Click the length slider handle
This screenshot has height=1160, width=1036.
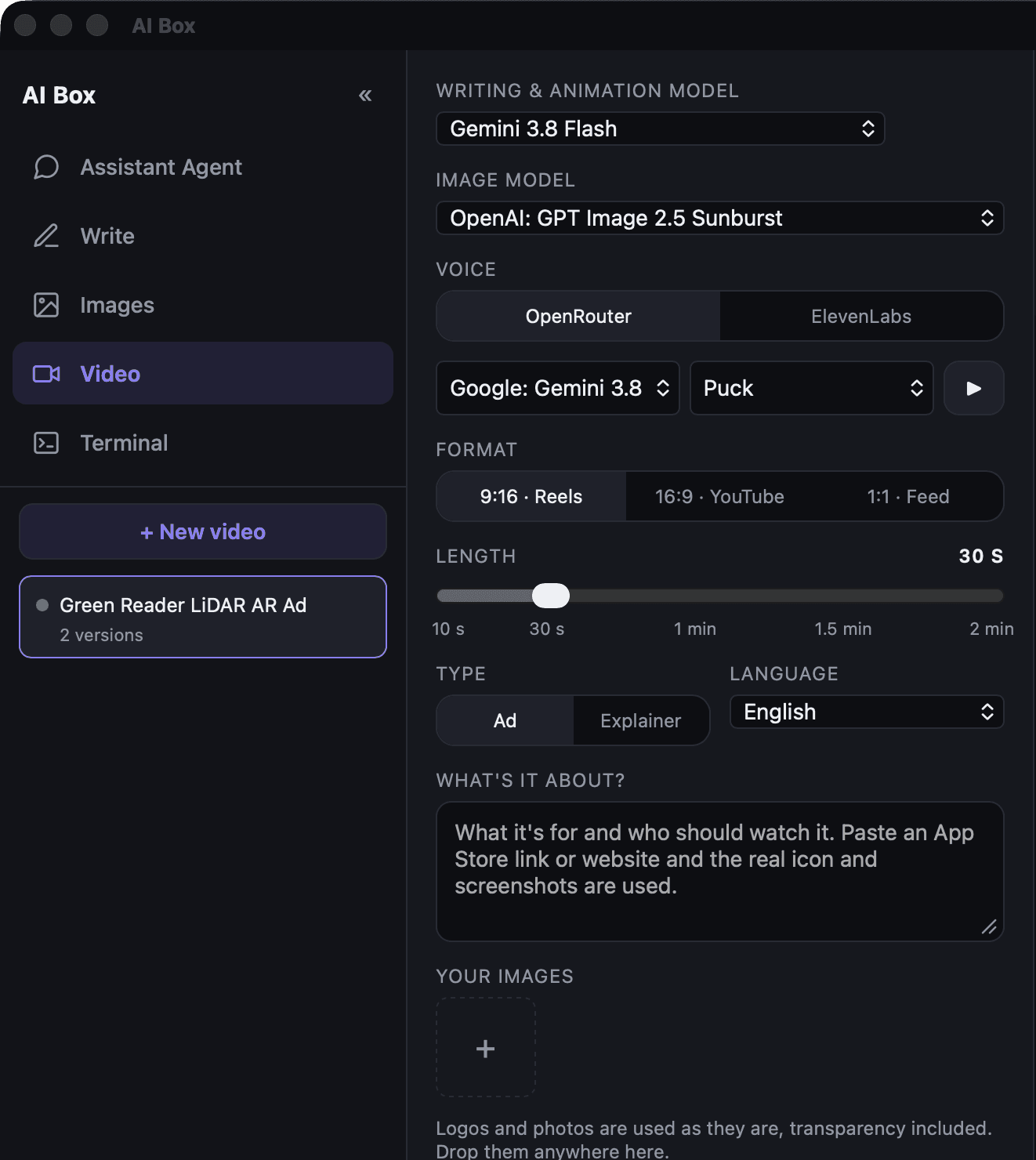[x=551, y=596]
